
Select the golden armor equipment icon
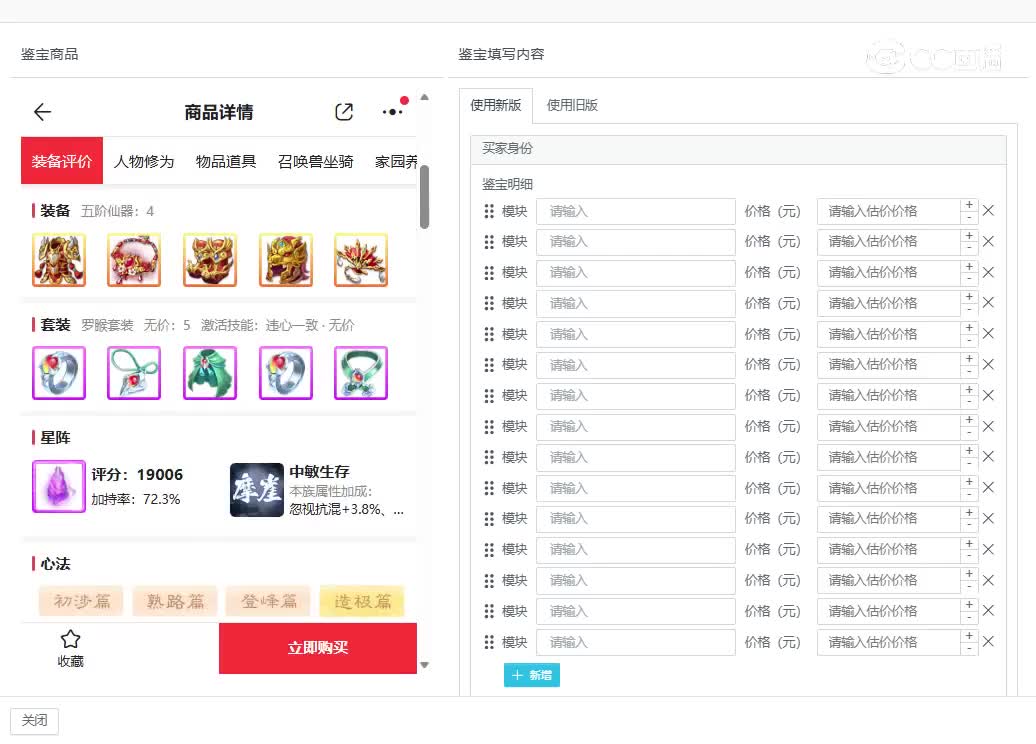(x=59, y=260)
